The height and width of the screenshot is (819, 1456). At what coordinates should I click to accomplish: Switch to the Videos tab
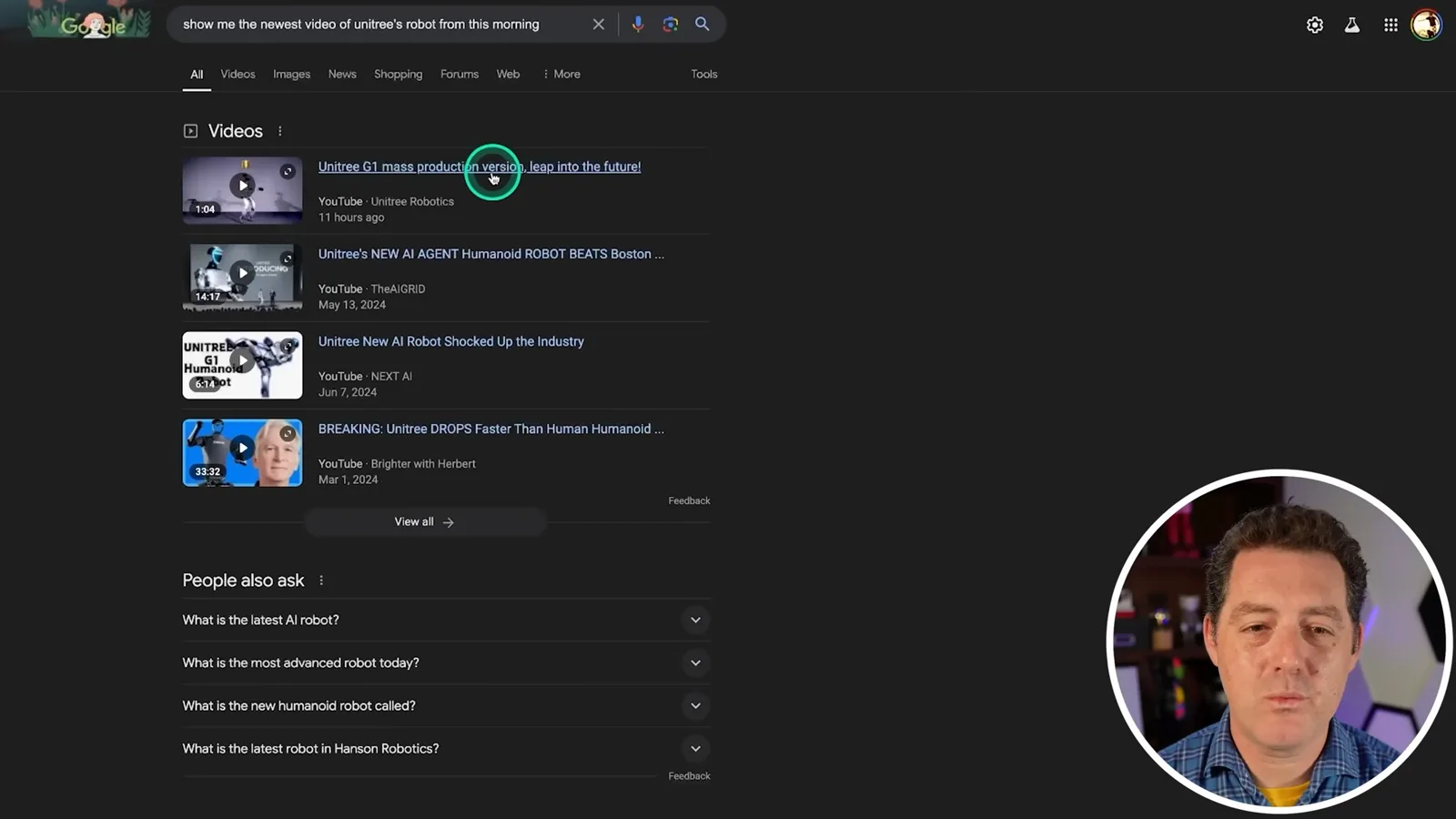tap(238, 75)
